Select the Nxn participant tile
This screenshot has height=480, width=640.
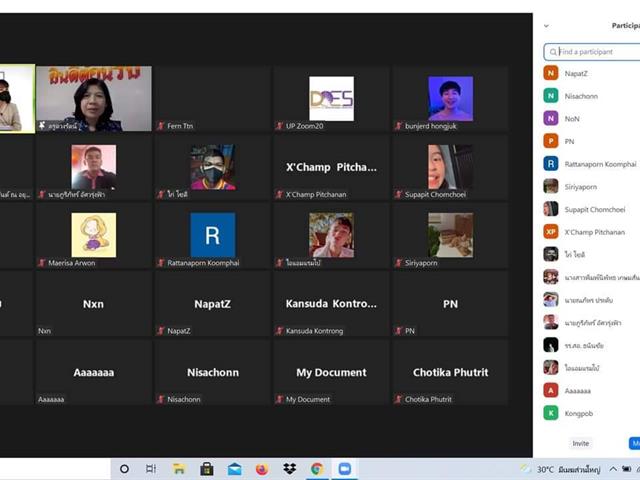94,304
